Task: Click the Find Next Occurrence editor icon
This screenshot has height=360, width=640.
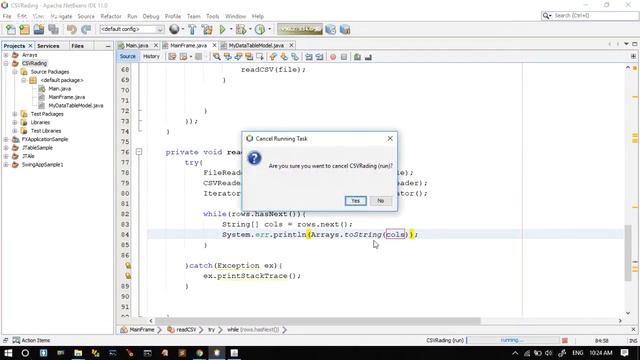Action: pyautogui.click(x=238, y=57)
